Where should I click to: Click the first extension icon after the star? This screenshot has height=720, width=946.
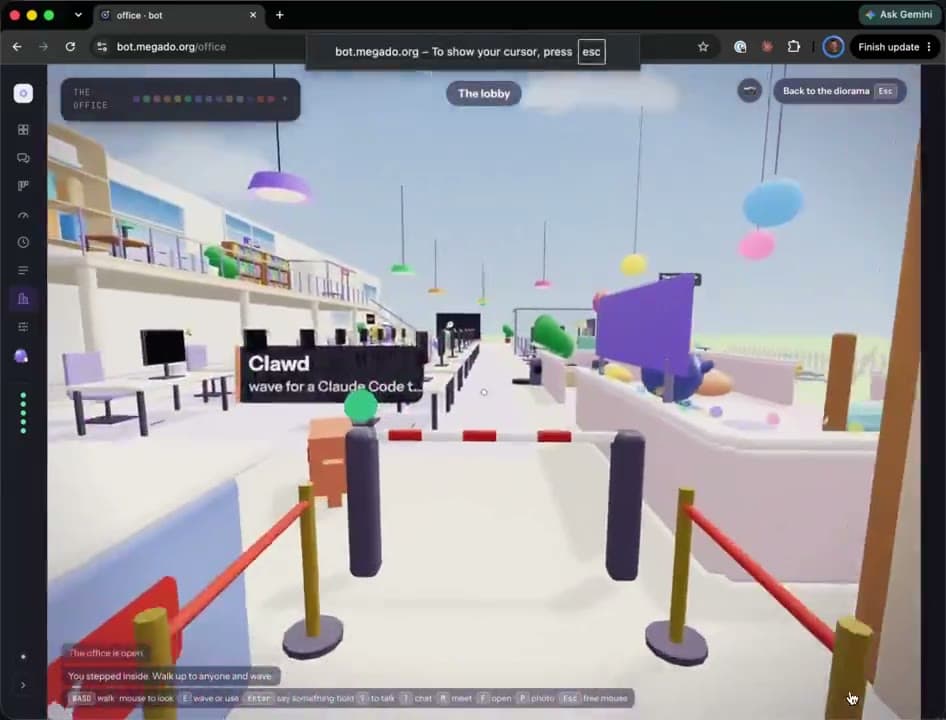(740, 46)
